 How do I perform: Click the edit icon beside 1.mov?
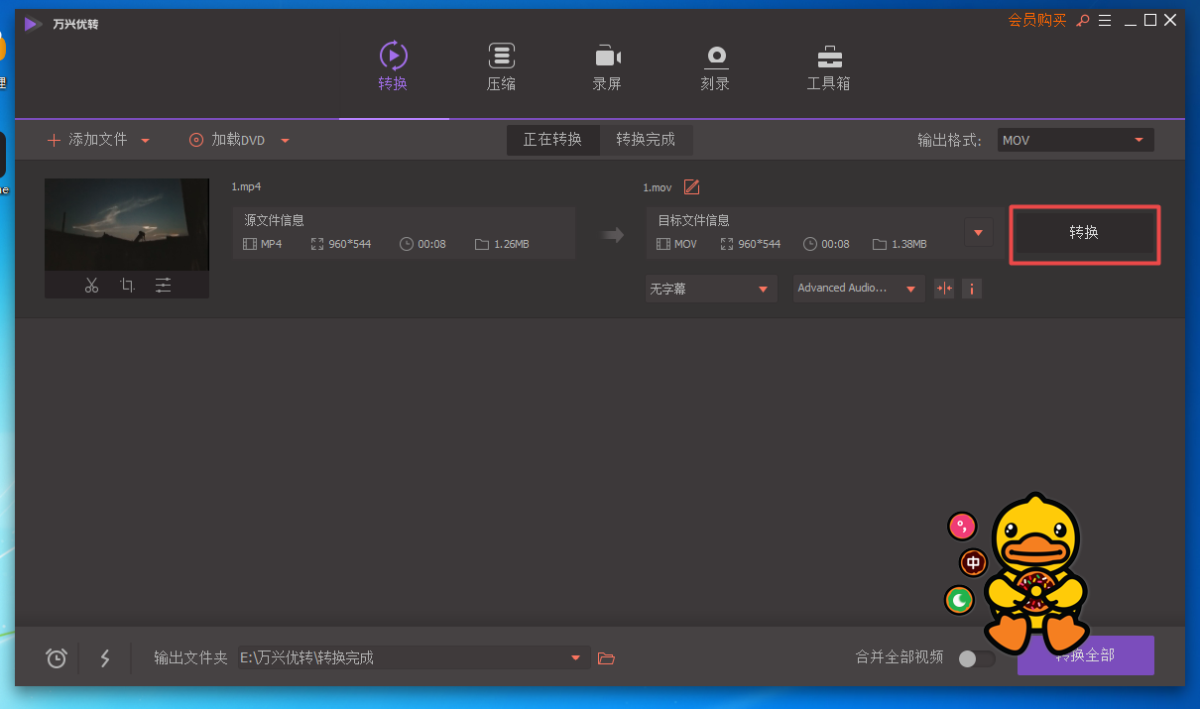pyautogui.click(x=691, y=187)
